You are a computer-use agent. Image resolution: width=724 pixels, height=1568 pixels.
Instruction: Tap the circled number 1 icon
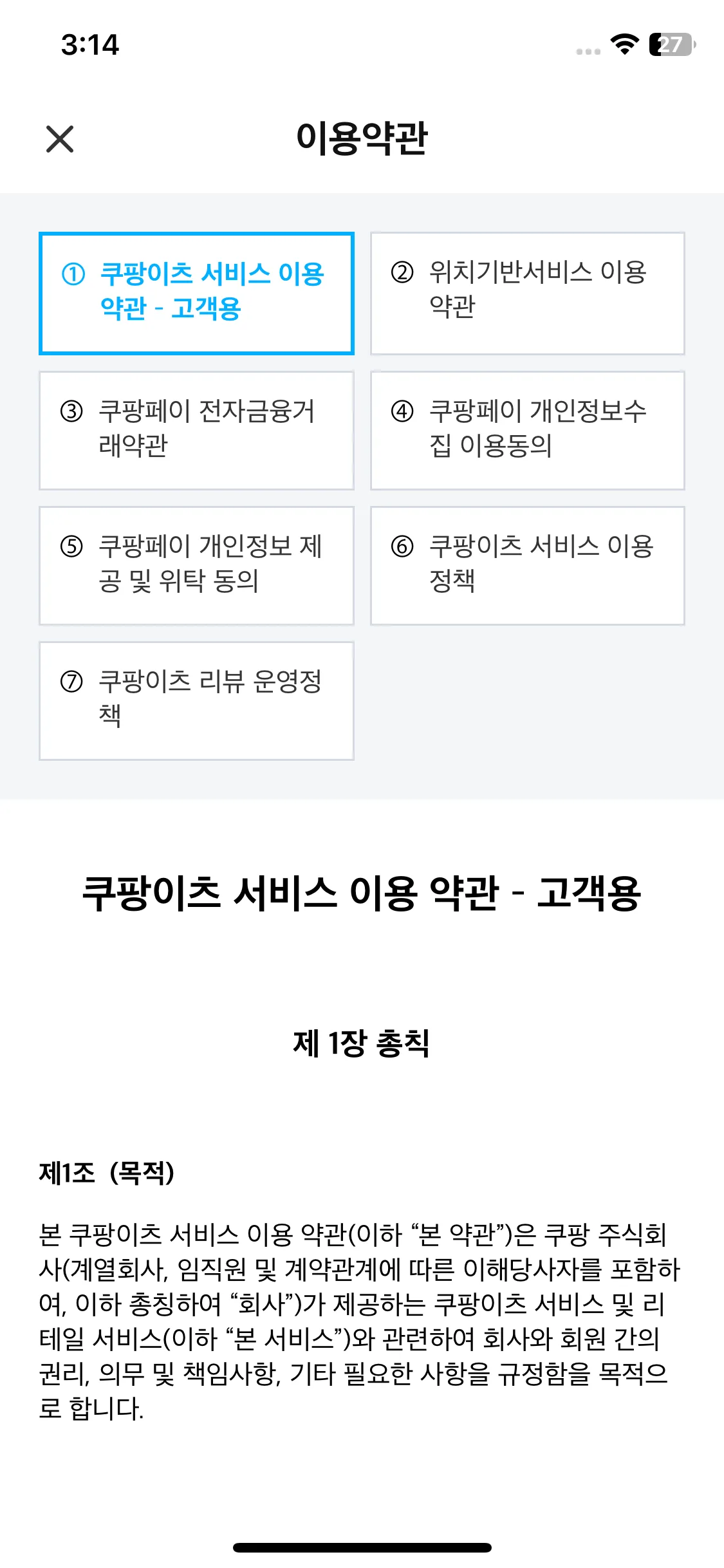[x=73, y=274]
